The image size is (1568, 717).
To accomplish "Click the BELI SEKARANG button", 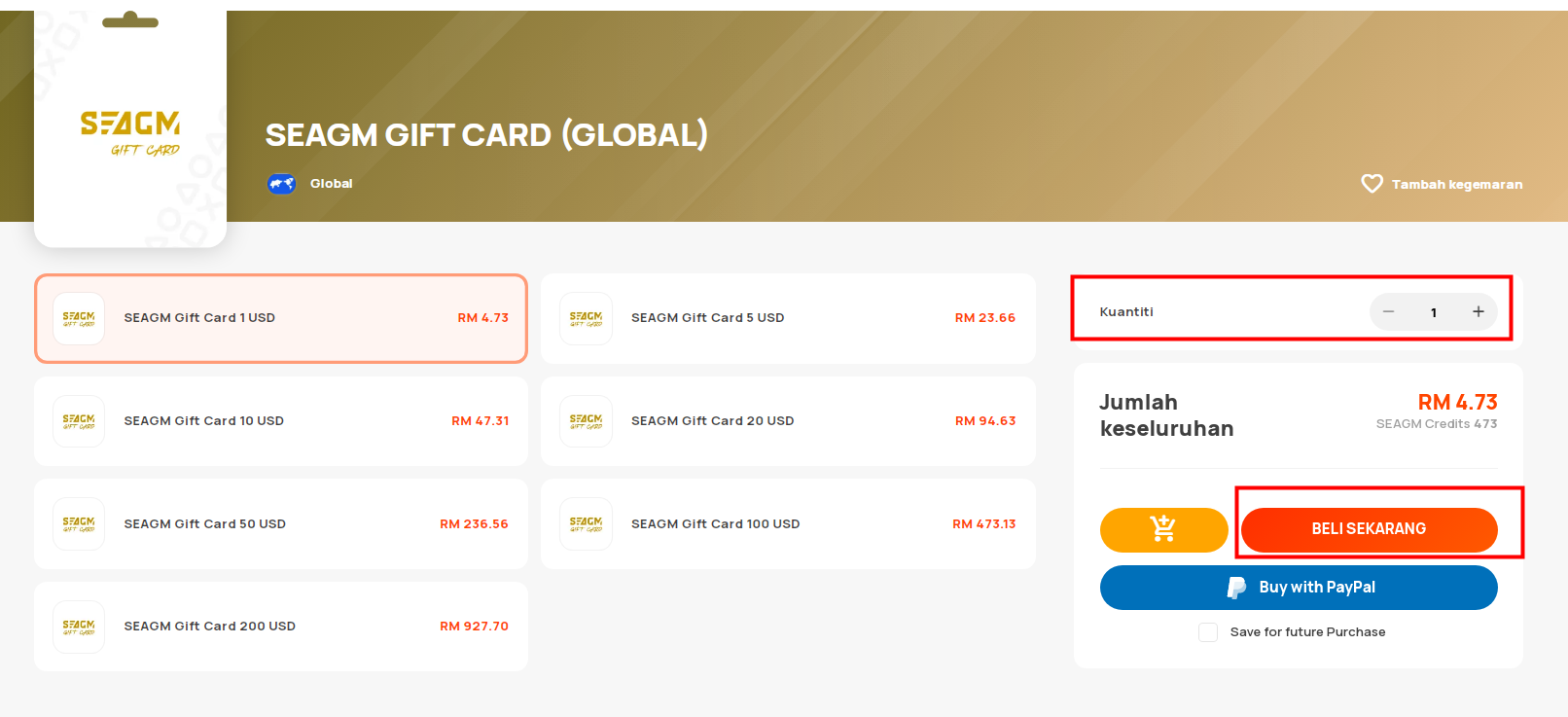I will coord(1369,529).
